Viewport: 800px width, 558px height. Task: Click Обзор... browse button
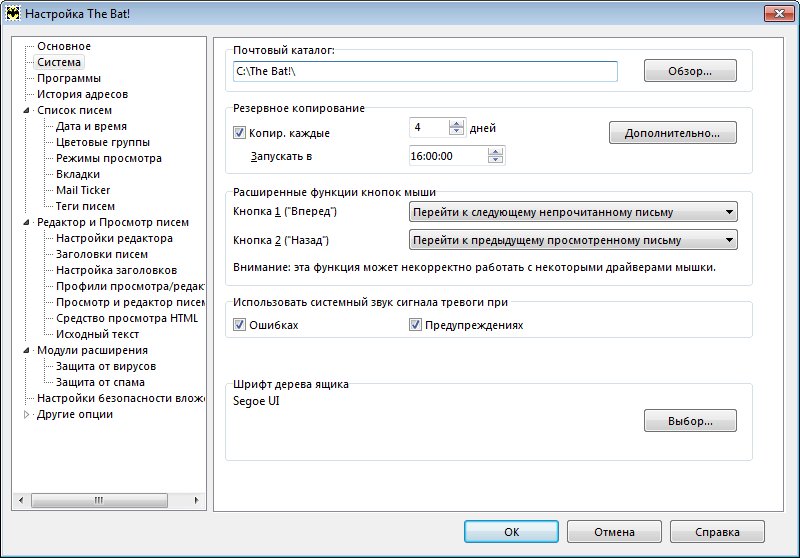690,71
